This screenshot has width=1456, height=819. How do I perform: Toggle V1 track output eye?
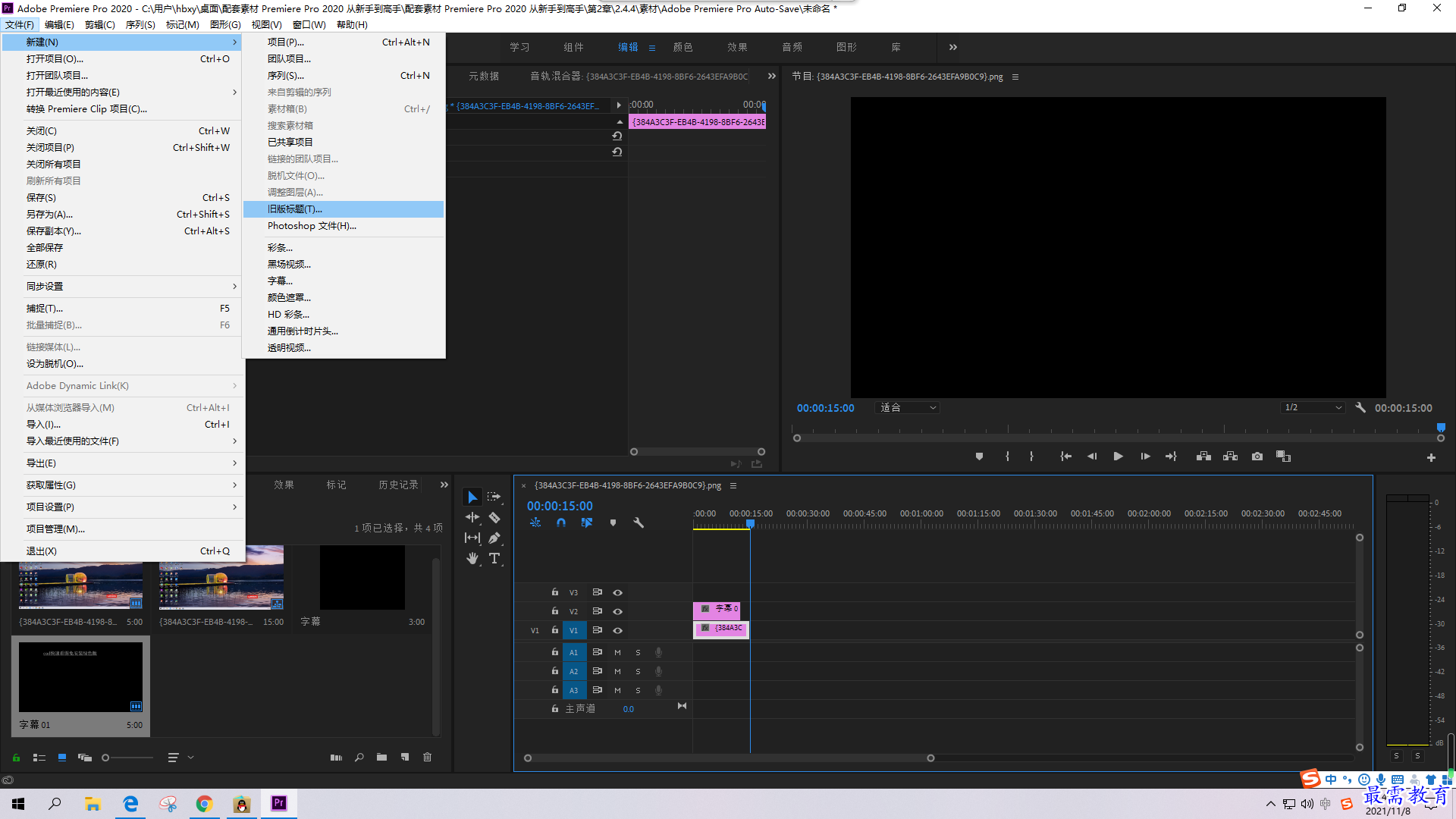(x=617, y=630)
